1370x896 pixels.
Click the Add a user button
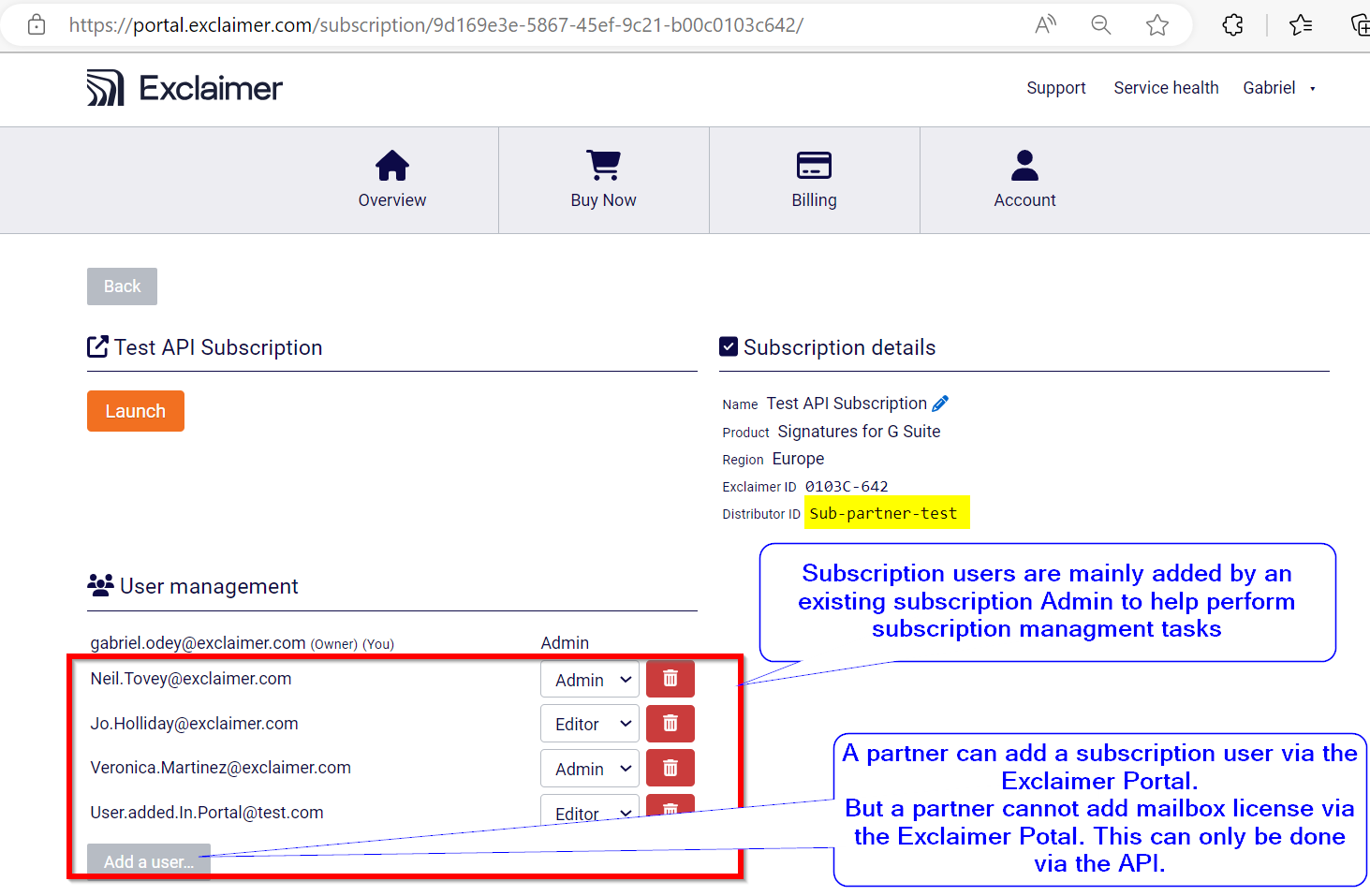(148, 861)
